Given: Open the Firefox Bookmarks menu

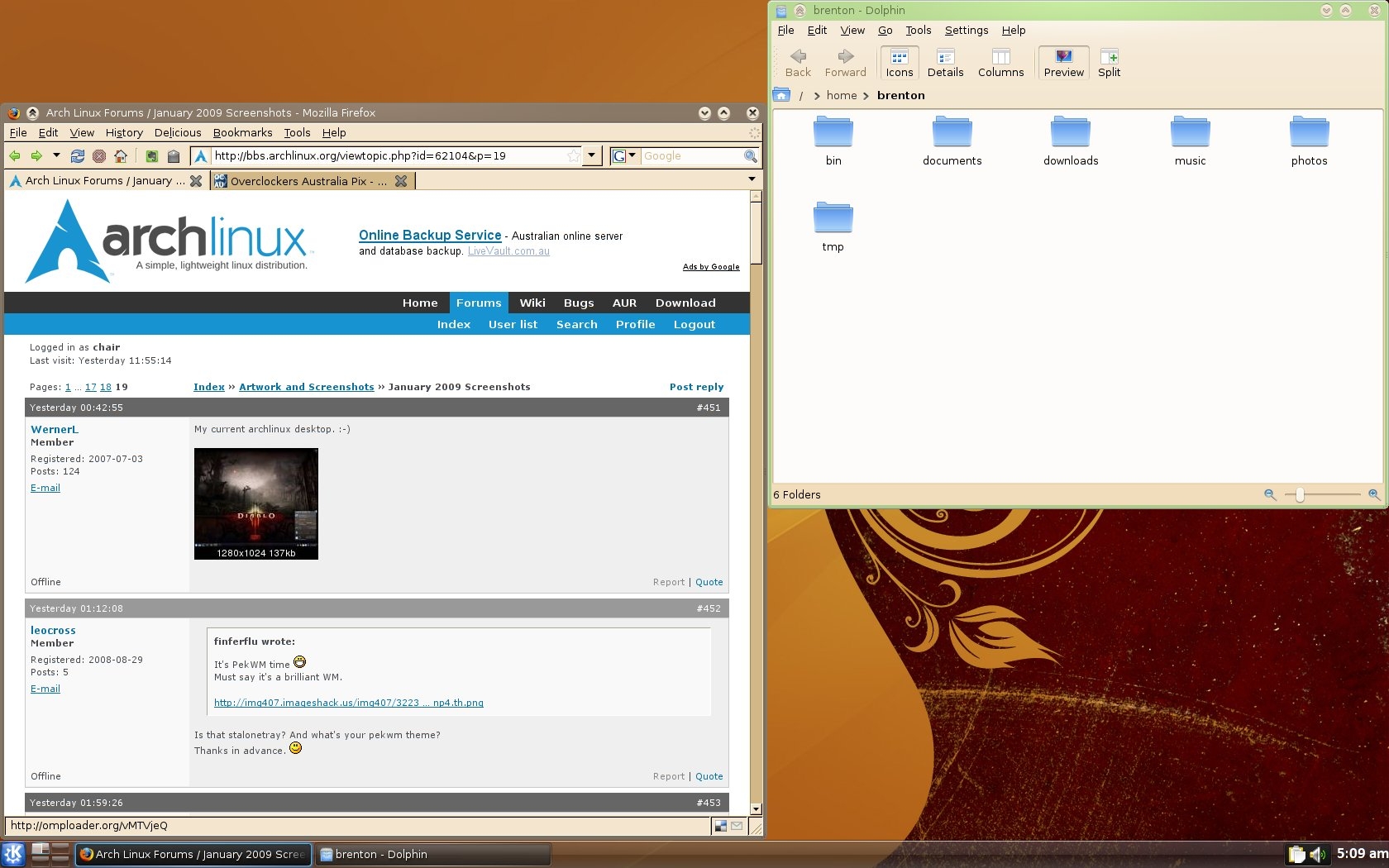Looking at the screenshot, I should point(242,132).
